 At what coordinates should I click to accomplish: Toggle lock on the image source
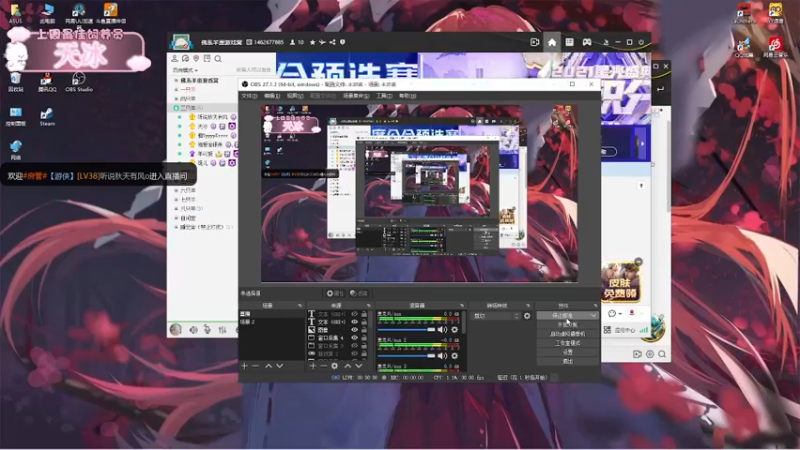[x=364, y=330]
